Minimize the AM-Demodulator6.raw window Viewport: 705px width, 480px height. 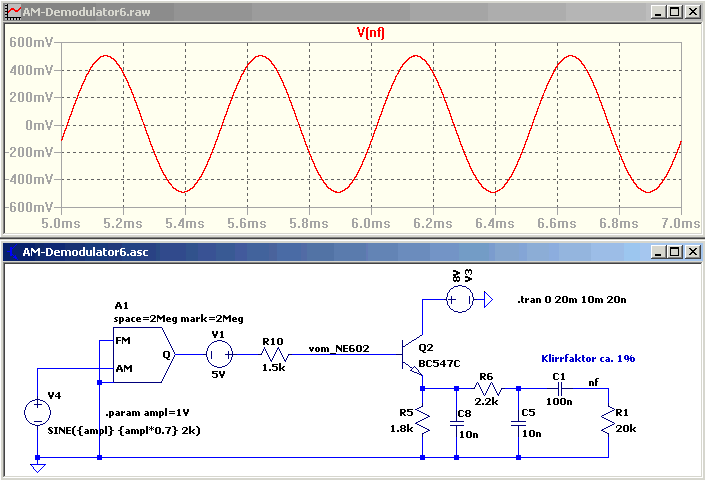click(658, 12)
